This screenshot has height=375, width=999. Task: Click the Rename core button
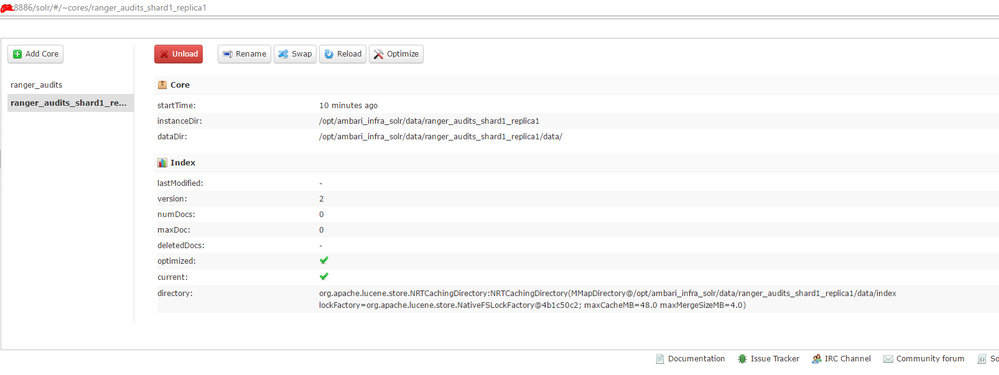coord(245,54)
